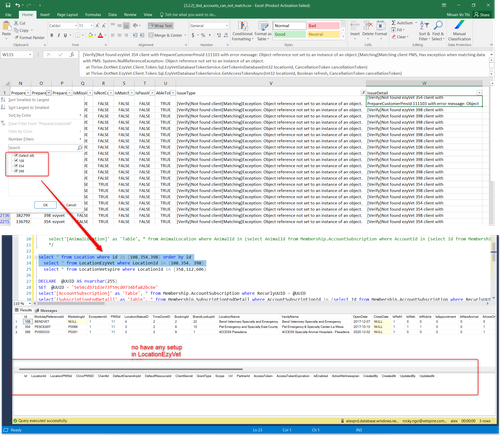The width and height of the screenshot is (500, 436).
Task: Toggle Italic formatting
Action: click(x=59, y=35)
